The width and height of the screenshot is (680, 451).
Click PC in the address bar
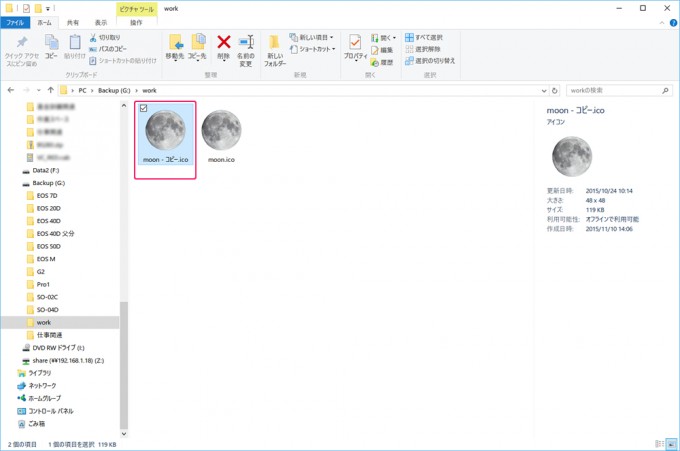click(82, 90)
